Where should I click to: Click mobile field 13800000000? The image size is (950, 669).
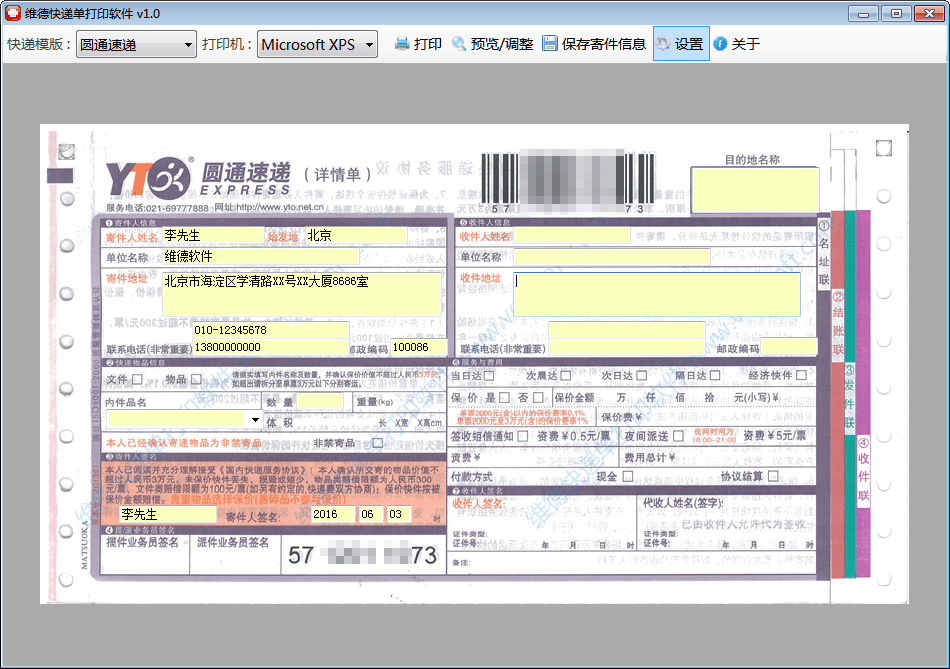(x=271, y=347)
